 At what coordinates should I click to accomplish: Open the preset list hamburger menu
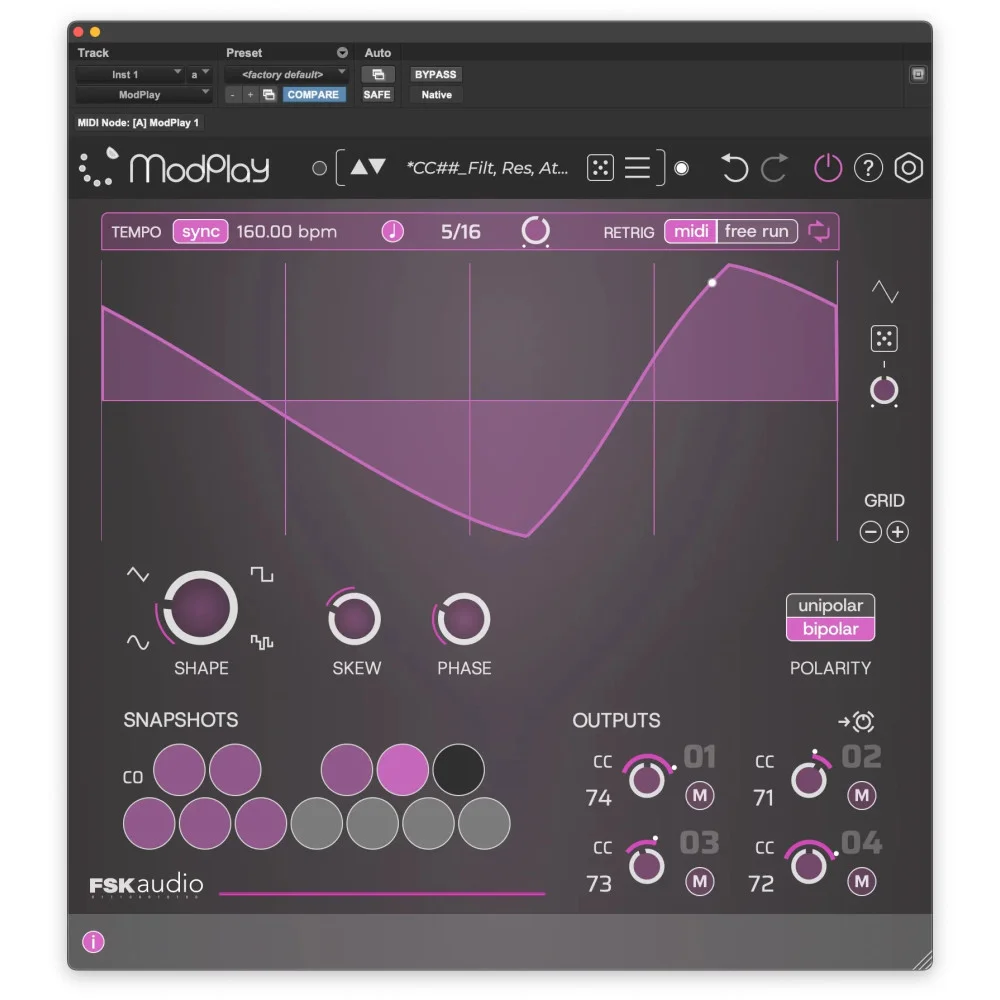pos(637,168)
